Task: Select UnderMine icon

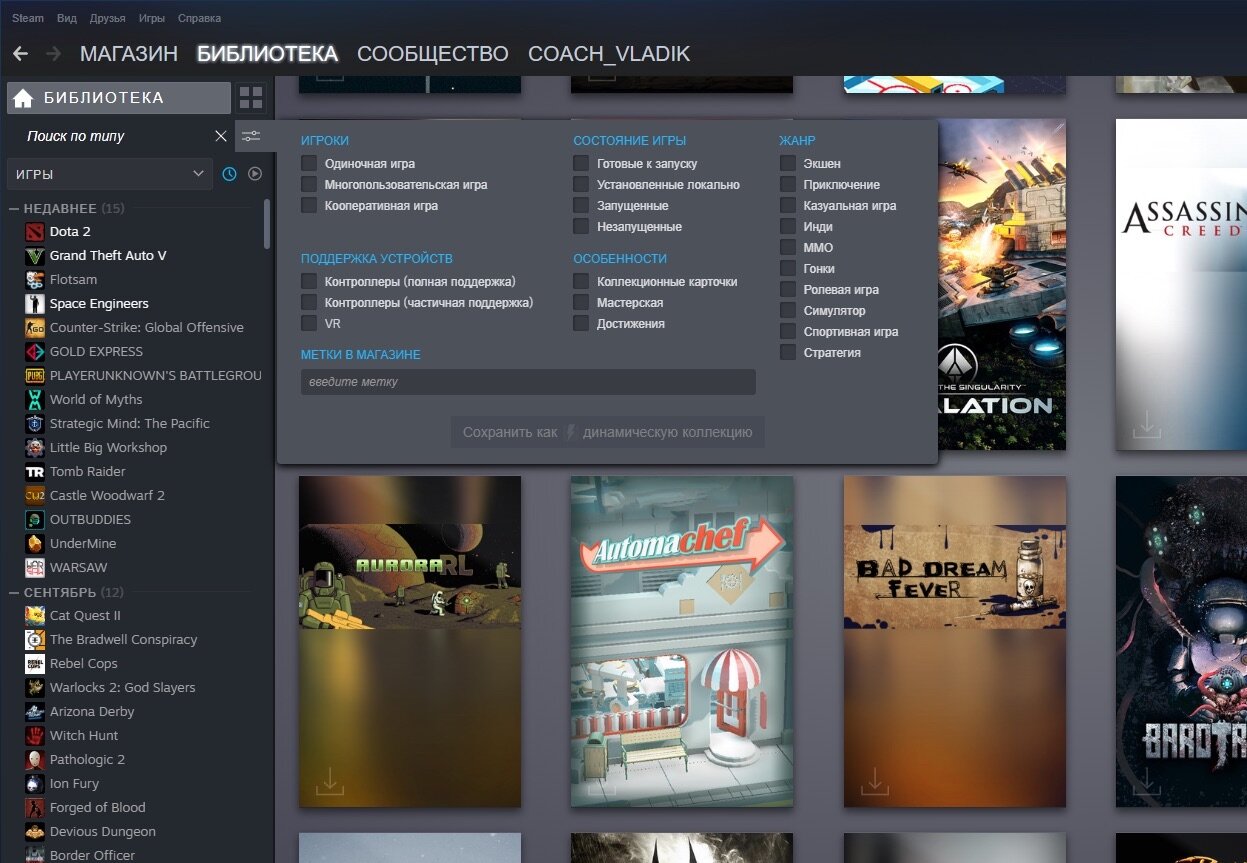Action: (35, 543)
